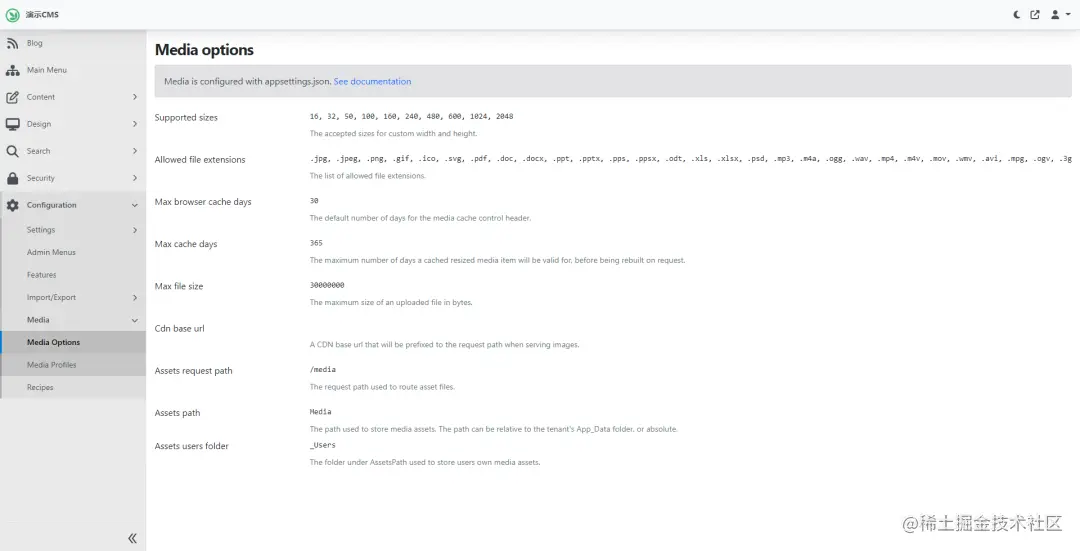
Task: Click the Settings submenu label
Action: [41, 230]
